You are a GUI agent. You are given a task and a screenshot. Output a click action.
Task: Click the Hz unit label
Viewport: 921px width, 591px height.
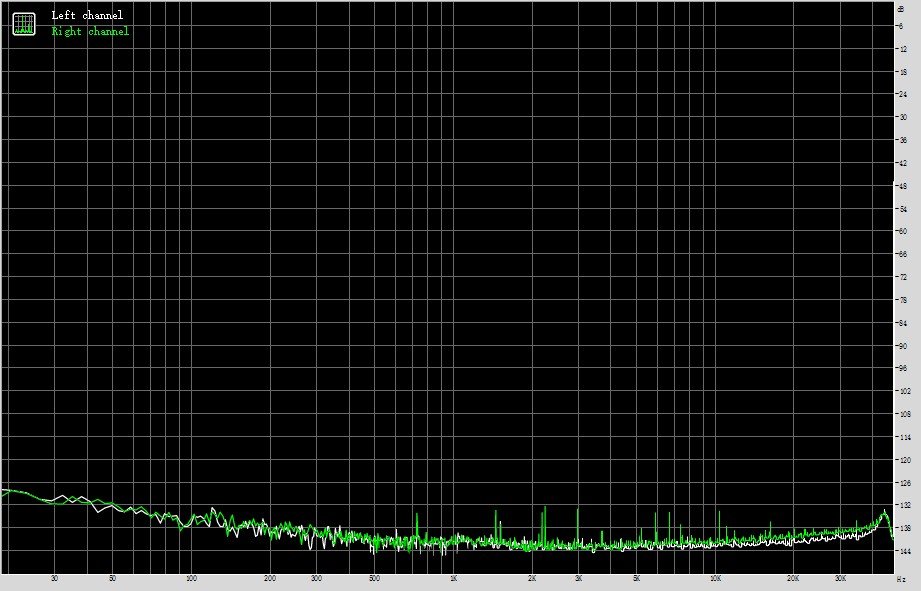tap(901, 580)
